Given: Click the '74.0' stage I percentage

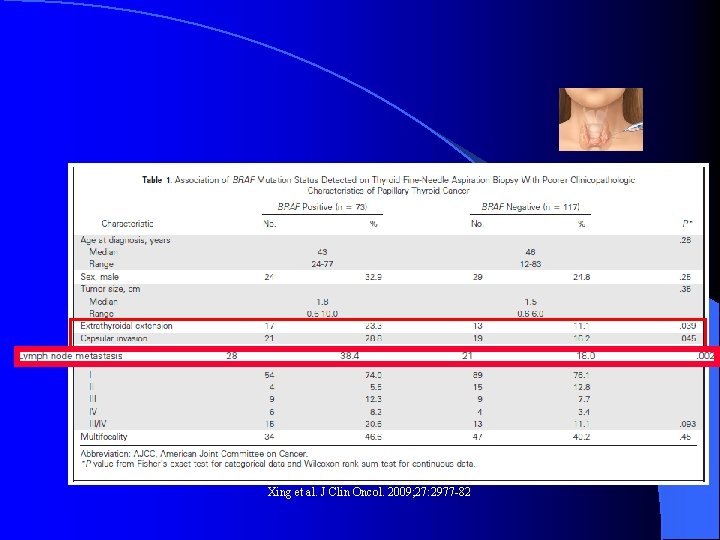Looking at the screenshot, I should [373, 375].
